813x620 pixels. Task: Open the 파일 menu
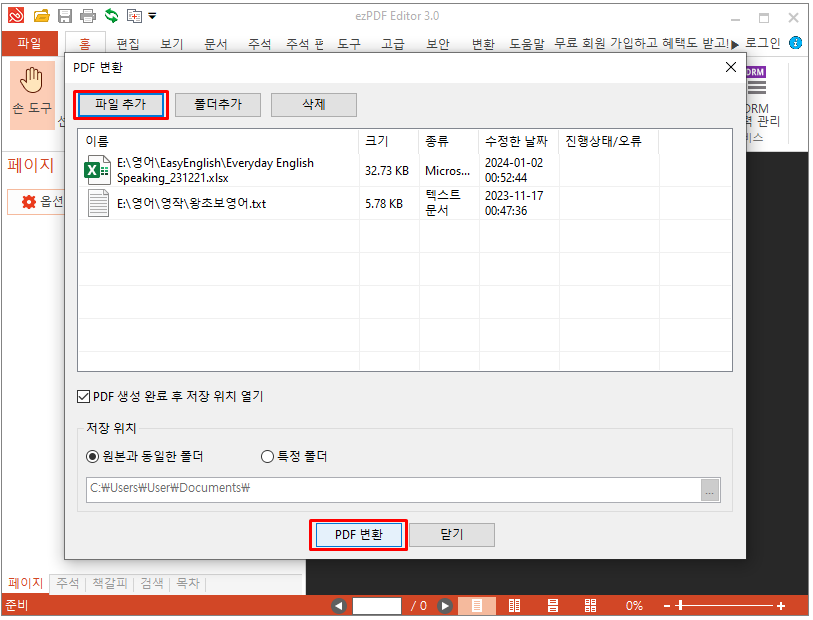pyautogui.click(x=30, y=43)
